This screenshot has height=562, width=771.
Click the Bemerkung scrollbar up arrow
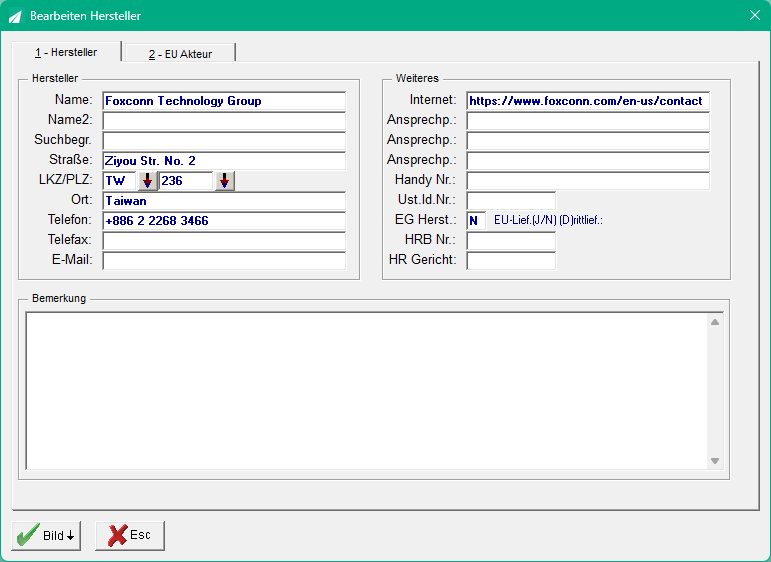715,322
